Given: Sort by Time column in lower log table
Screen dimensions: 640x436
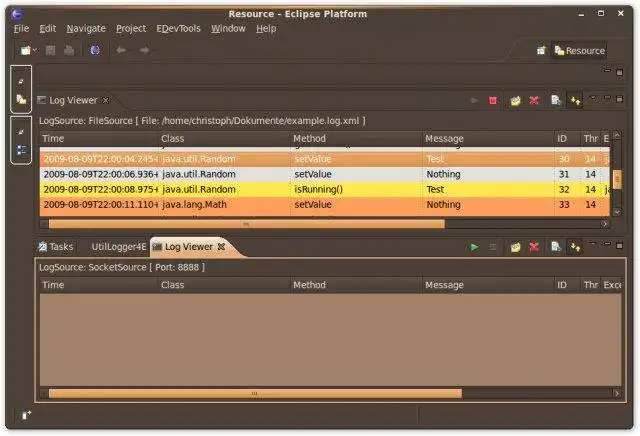Looking at the screenshot, I should click(x=98, y=285).
